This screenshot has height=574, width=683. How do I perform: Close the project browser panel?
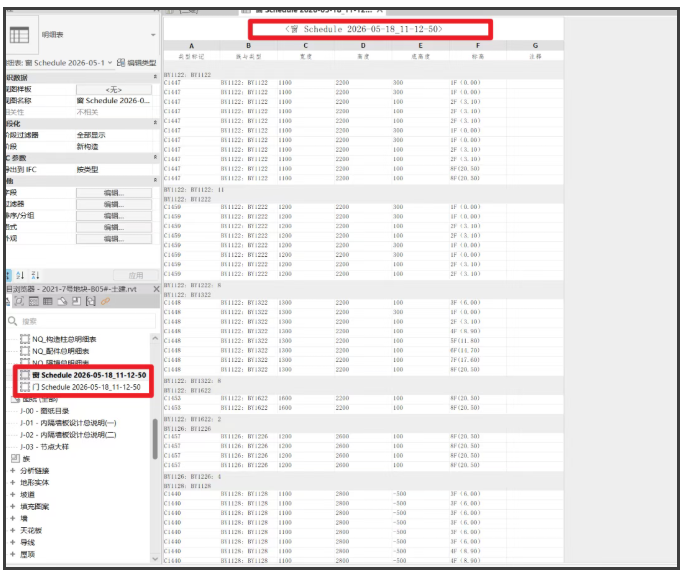156,289
